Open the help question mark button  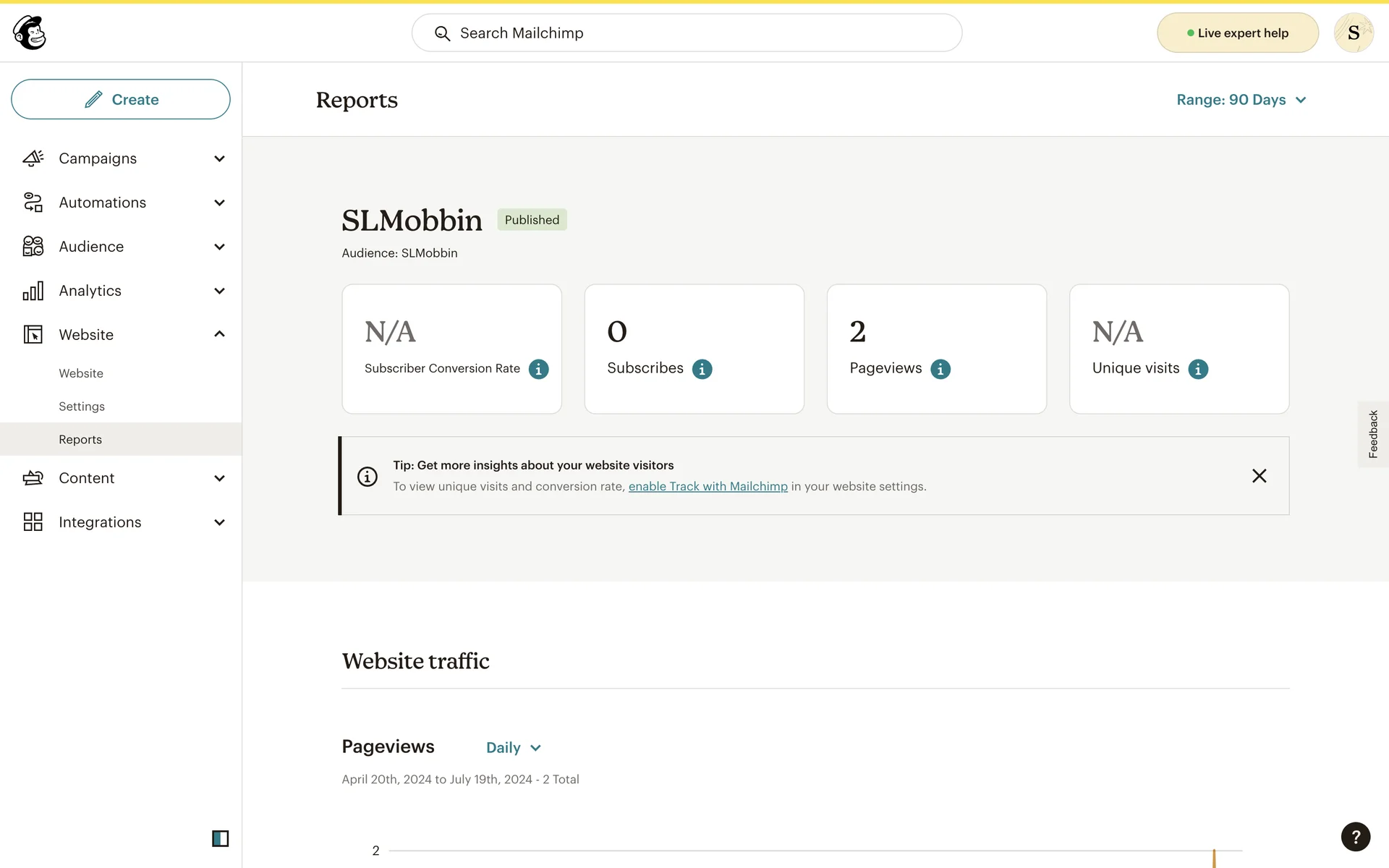pyautogui.click(x=1355, y=836)
